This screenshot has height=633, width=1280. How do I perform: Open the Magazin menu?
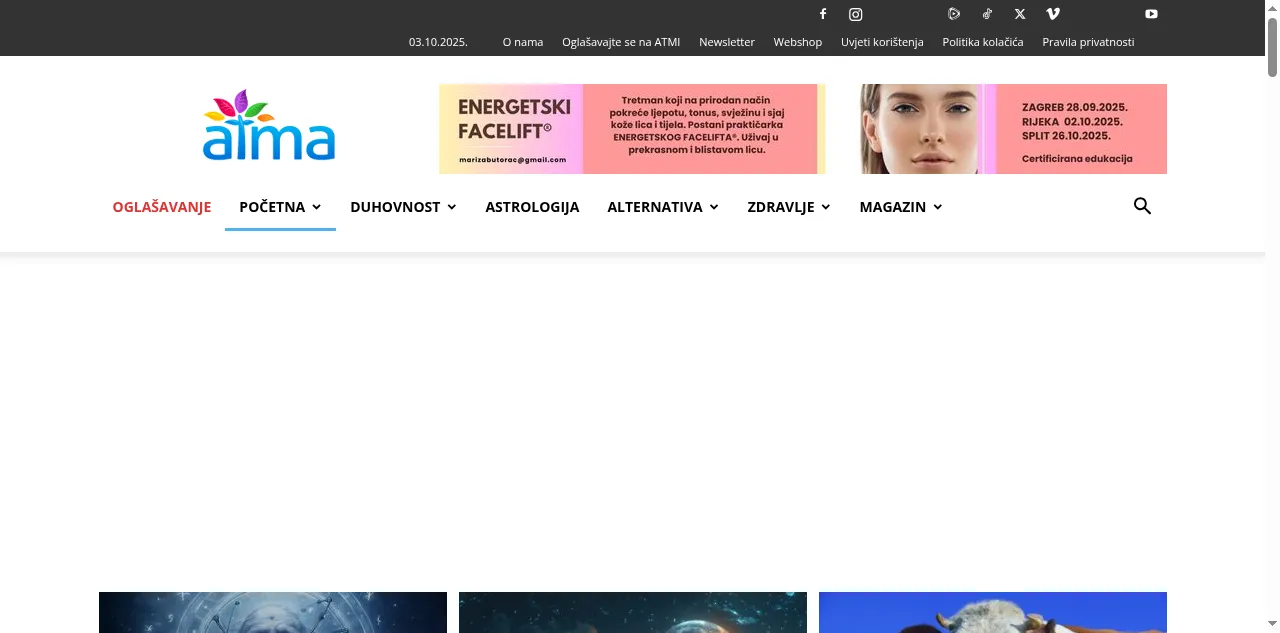(x=893, y=207)
